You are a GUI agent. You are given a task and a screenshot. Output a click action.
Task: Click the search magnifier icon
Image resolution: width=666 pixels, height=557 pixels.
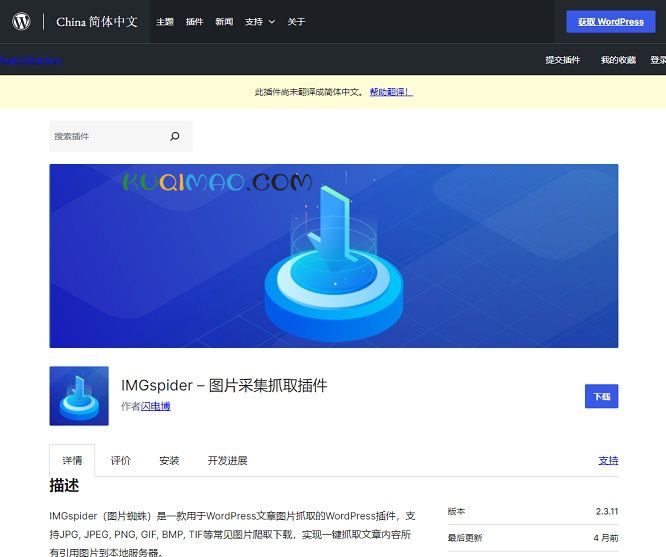(175, 136)
